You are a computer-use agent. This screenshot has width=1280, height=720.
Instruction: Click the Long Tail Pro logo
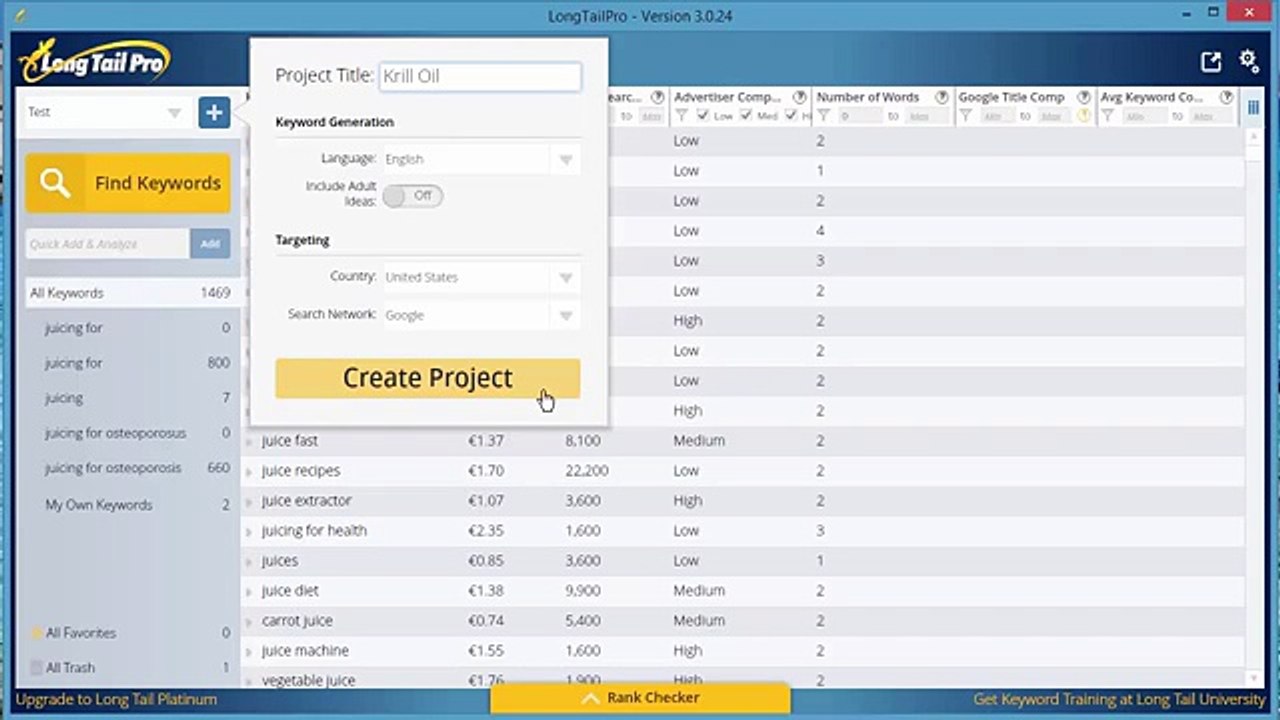tap(95, 60)
